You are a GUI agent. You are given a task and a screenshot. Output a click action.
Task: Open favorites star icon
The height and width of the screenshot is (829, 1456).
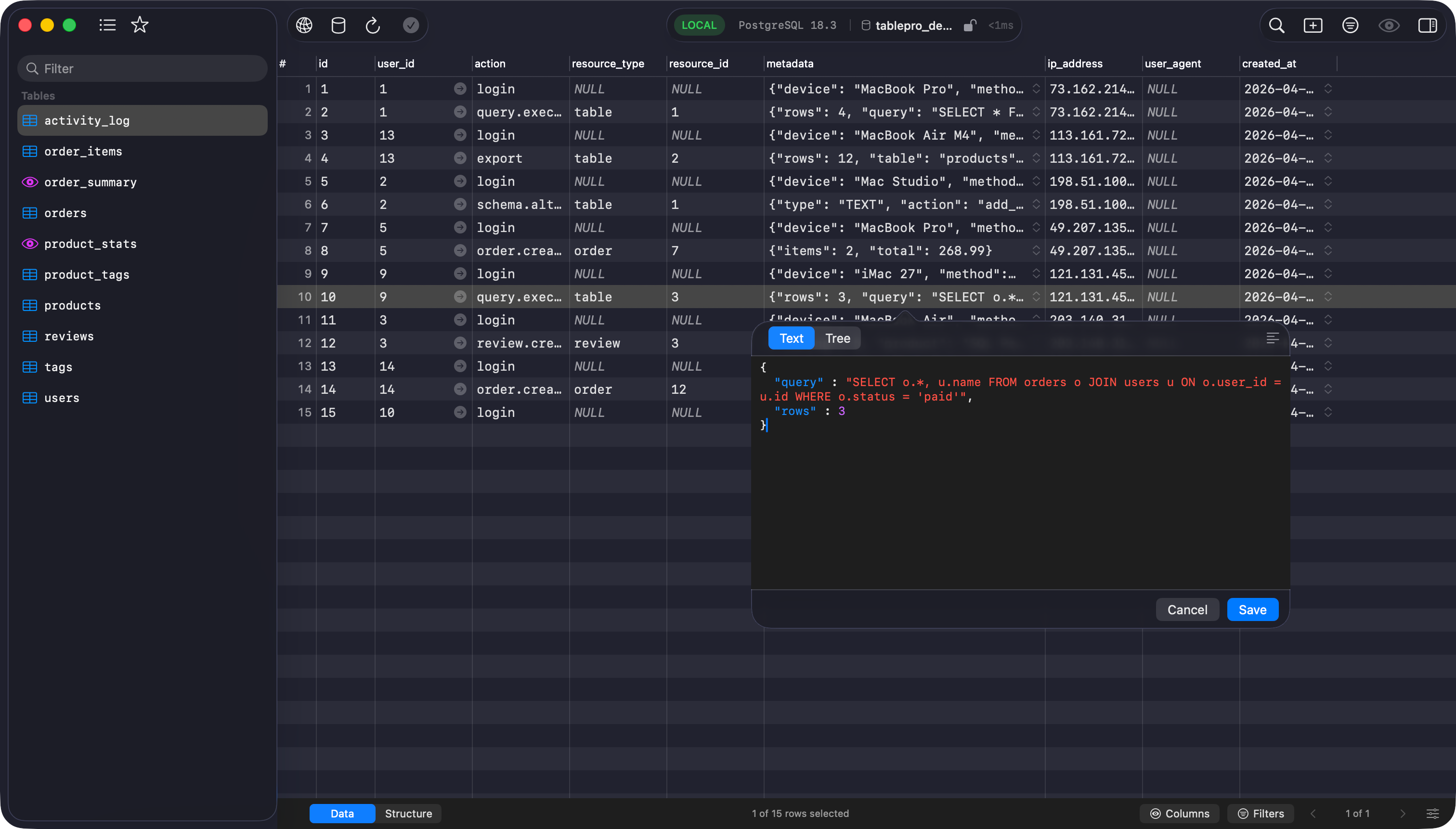(140, 25)
